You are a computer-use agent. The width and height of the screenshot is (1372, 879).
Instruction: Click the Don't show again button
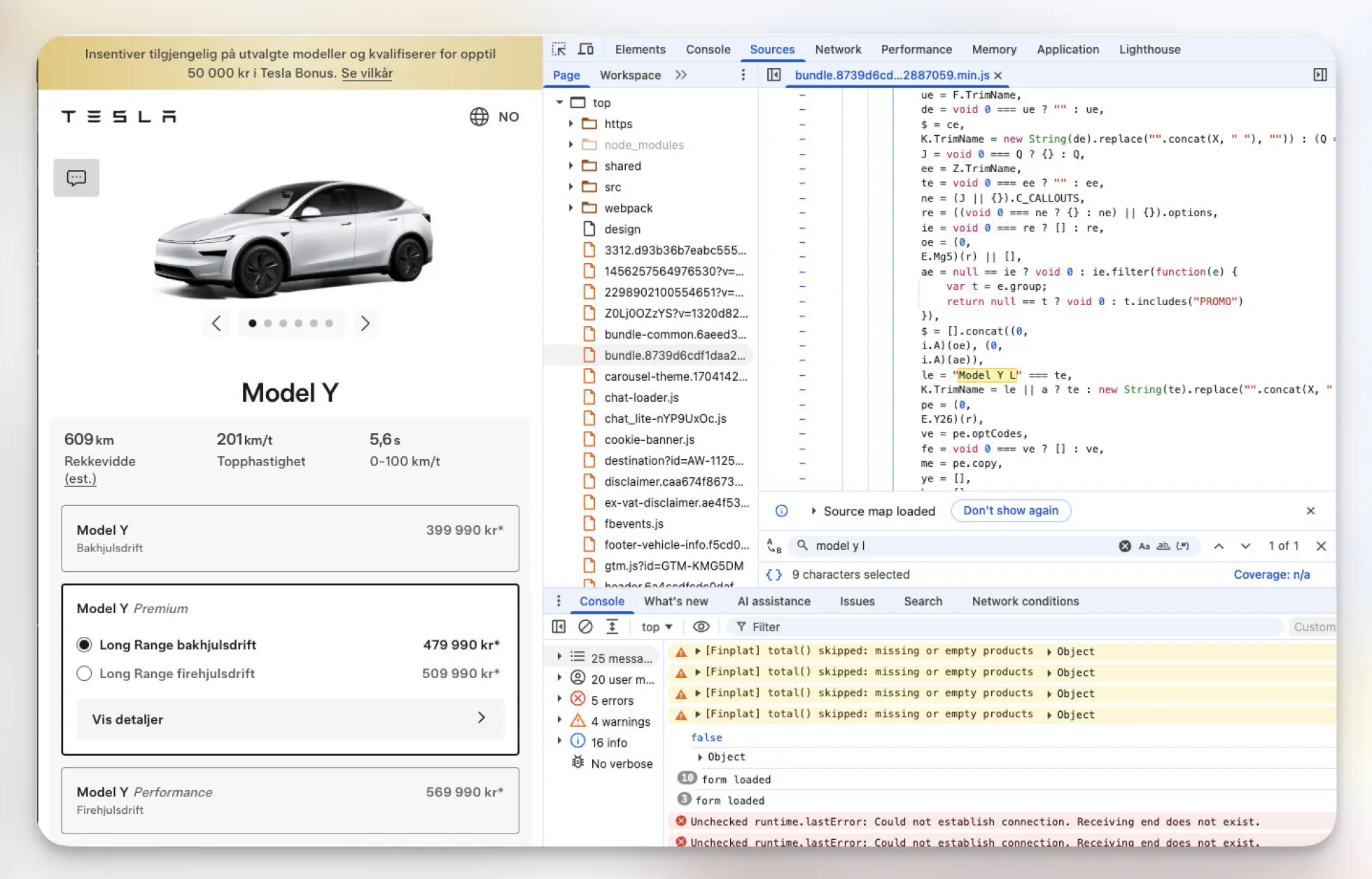pos(1011,511)
